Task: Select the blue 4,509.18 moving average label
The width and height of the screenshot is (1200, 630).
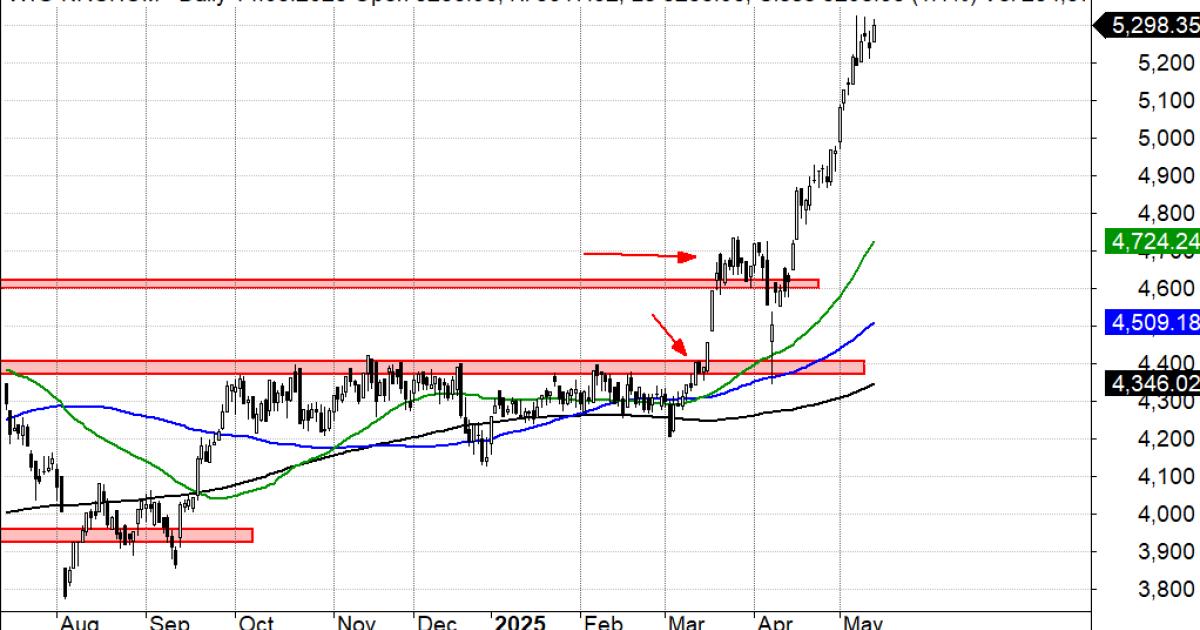Action: (x=1153, y=323)
